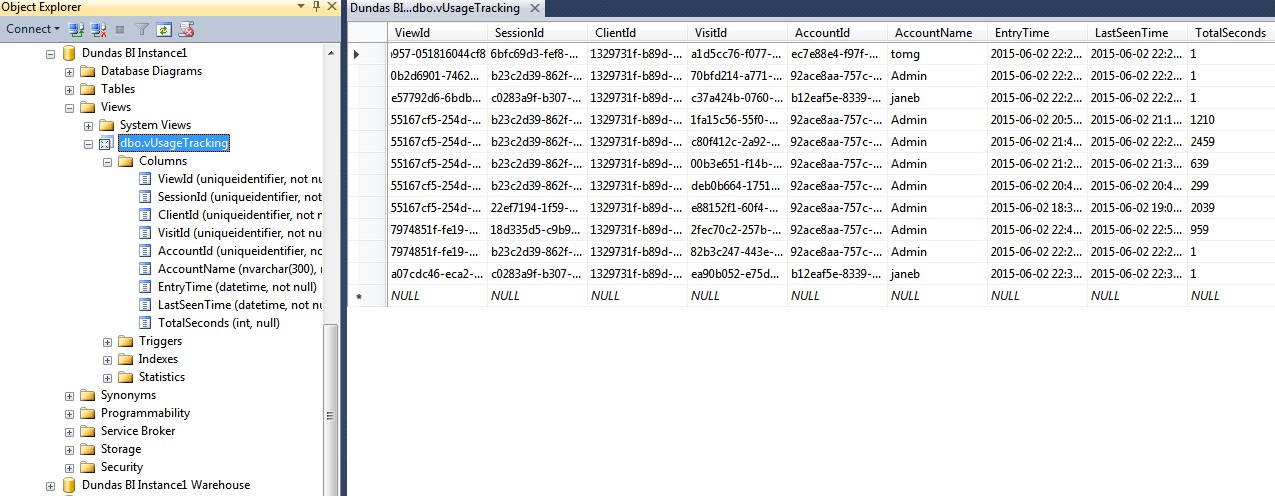Click the Views folder icon
Viewport: 1275px width, 496px height.
pyautogui.click(x=87, y=107)
